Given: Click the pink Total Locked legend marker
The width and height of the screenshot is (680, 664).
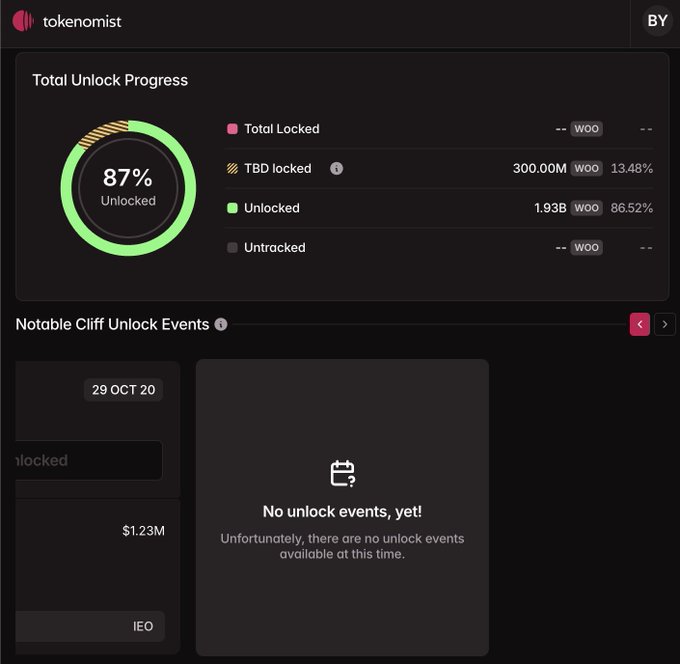Looking at the screenshot, I should point(232,129).
